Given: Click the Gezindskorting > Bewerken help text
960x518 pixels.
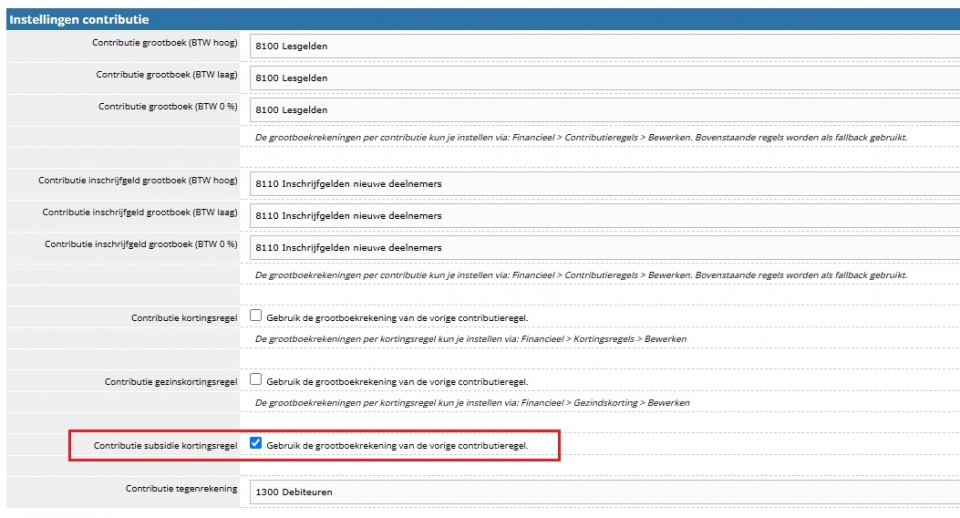Looking at the screenshot, I should click(x=472, y=402).
